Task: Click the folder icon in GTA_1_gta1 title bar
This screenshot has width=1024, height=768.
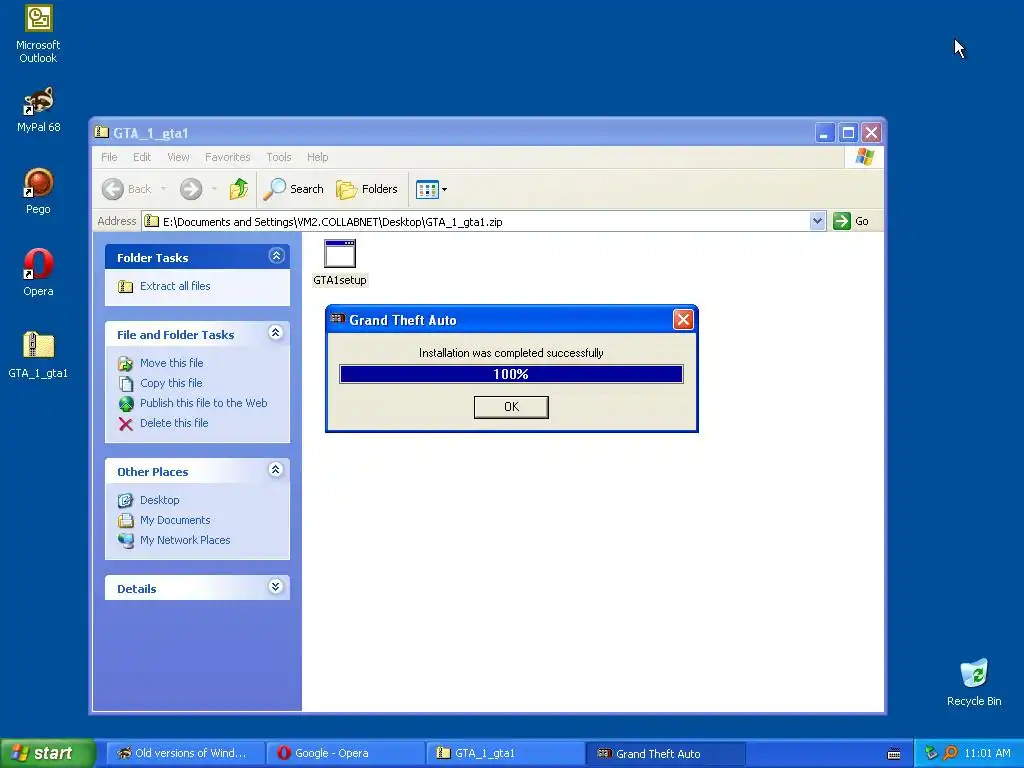Action: click(101, 132)
